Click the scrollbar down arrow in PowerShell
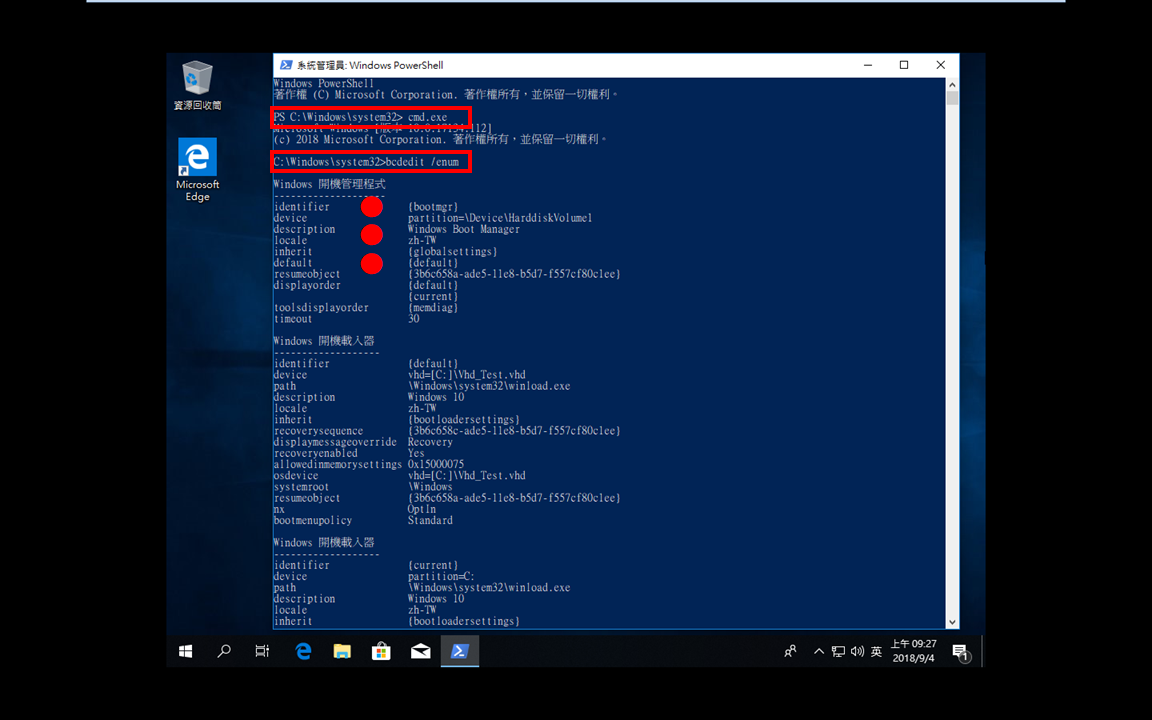This screenshot has height=720, width=1152. [952, 622]
